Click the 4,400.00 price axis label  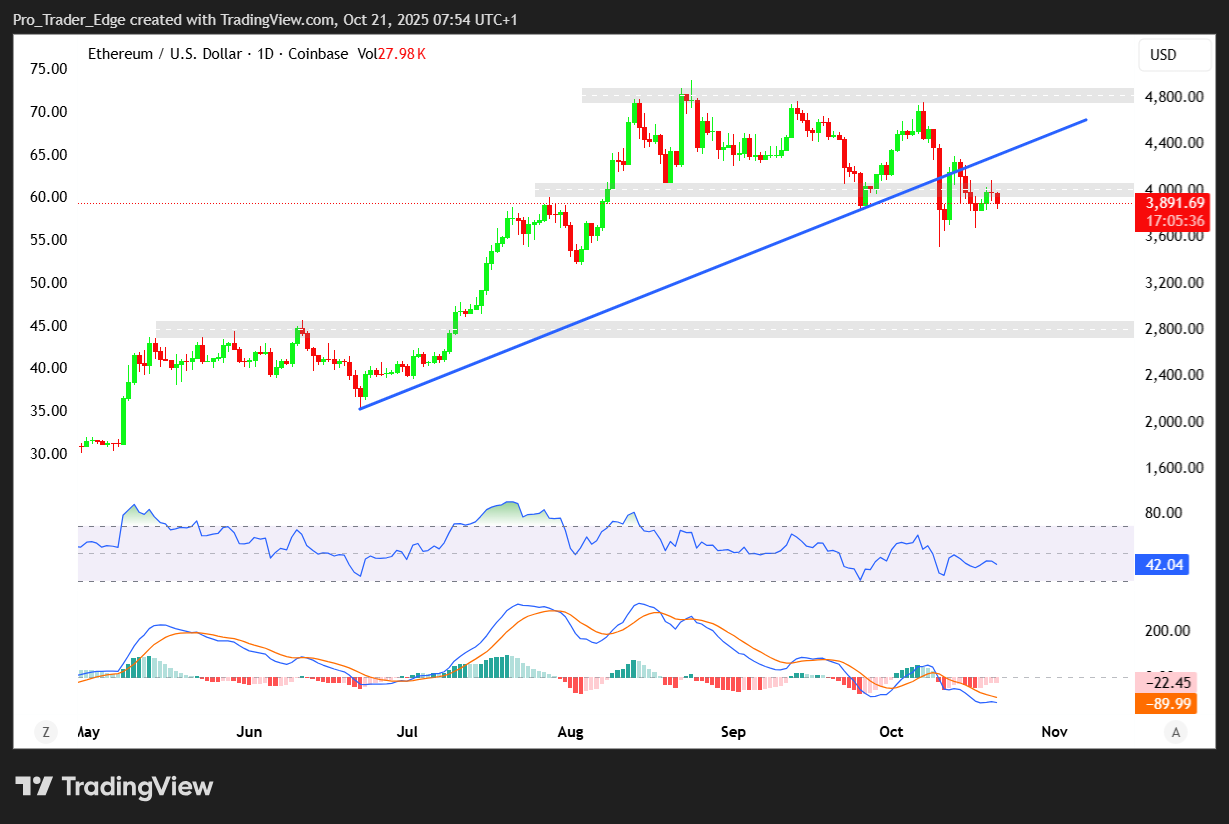[1174, 143]
